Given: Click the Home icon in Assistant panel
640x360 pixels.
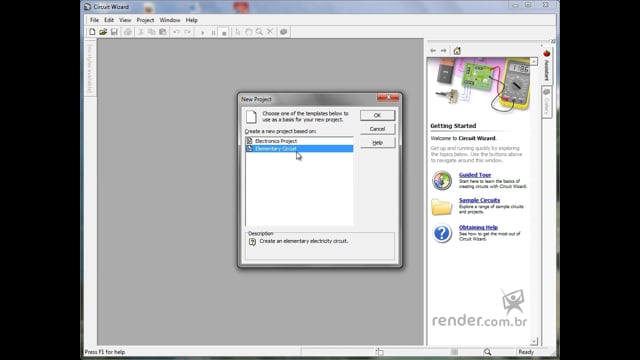Looking at the screenshot, I should tap(457, 51).
